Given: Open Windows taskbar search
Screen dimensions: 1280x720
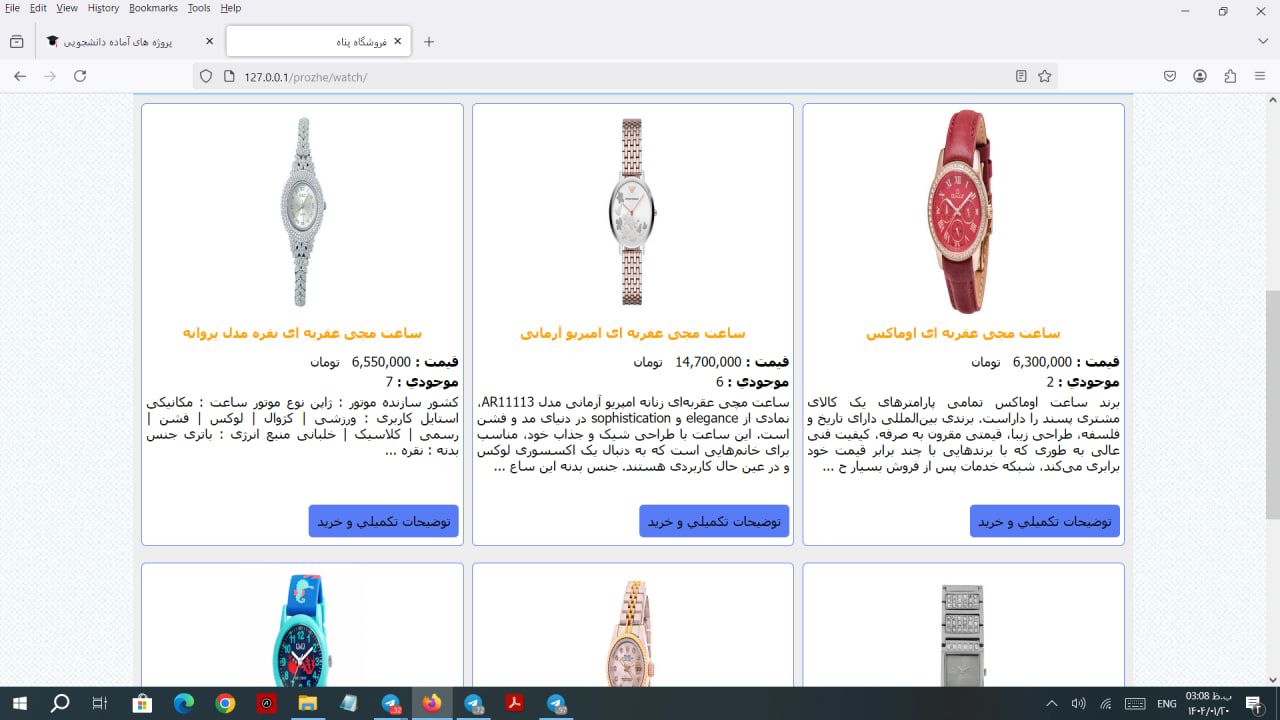Looking at the screenshot, I should pyautogui.click(x=60, y=704).
